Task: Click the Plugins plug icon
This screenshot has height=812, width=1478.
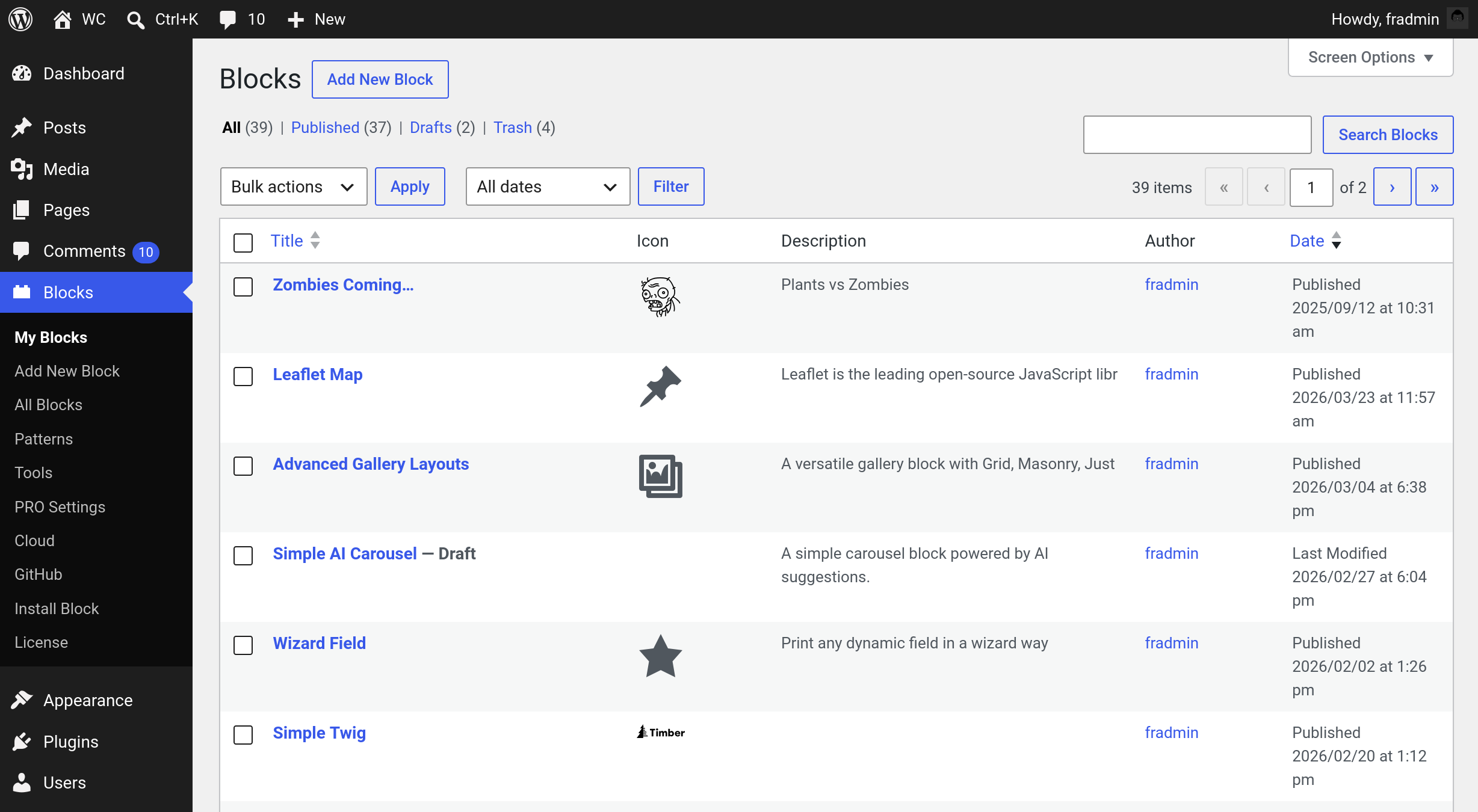Action: 22,742
